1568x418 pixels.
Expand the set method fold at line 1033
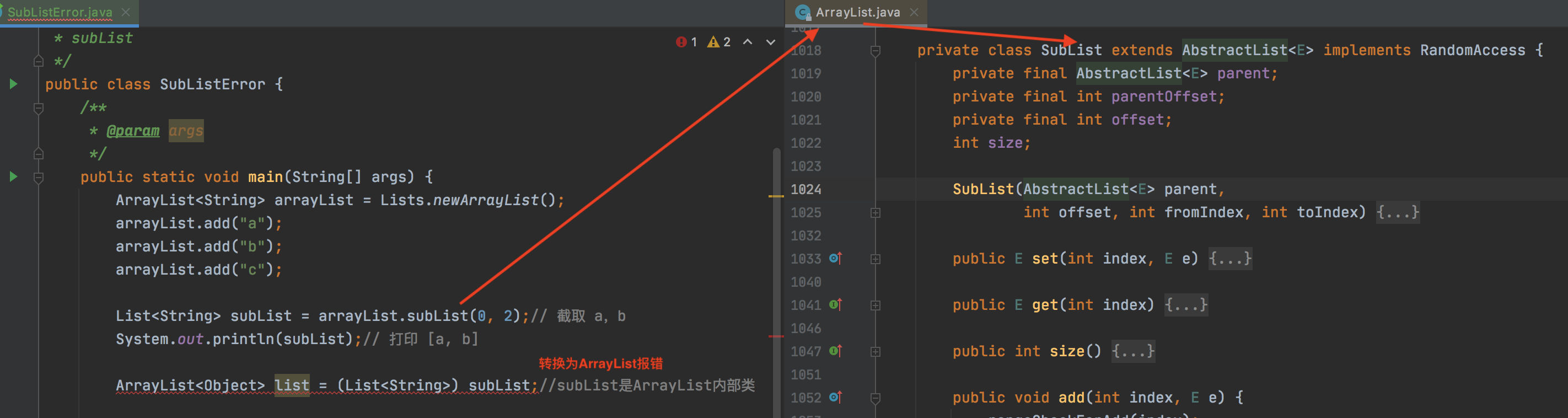pyautogui.click(x=876, y=259)
